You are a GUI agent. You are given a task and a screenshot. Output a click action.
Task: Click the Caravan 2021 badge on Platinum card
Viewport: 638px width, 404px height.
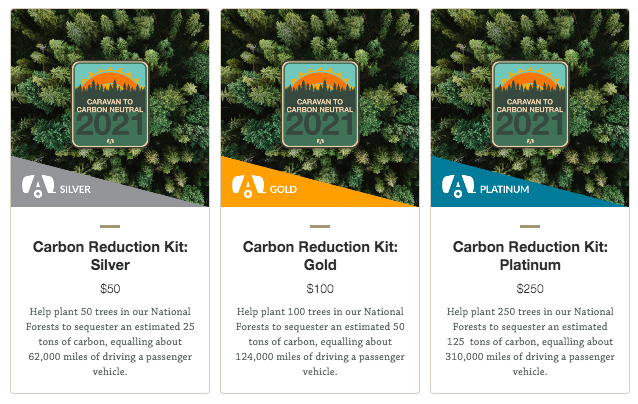[530, 104]
